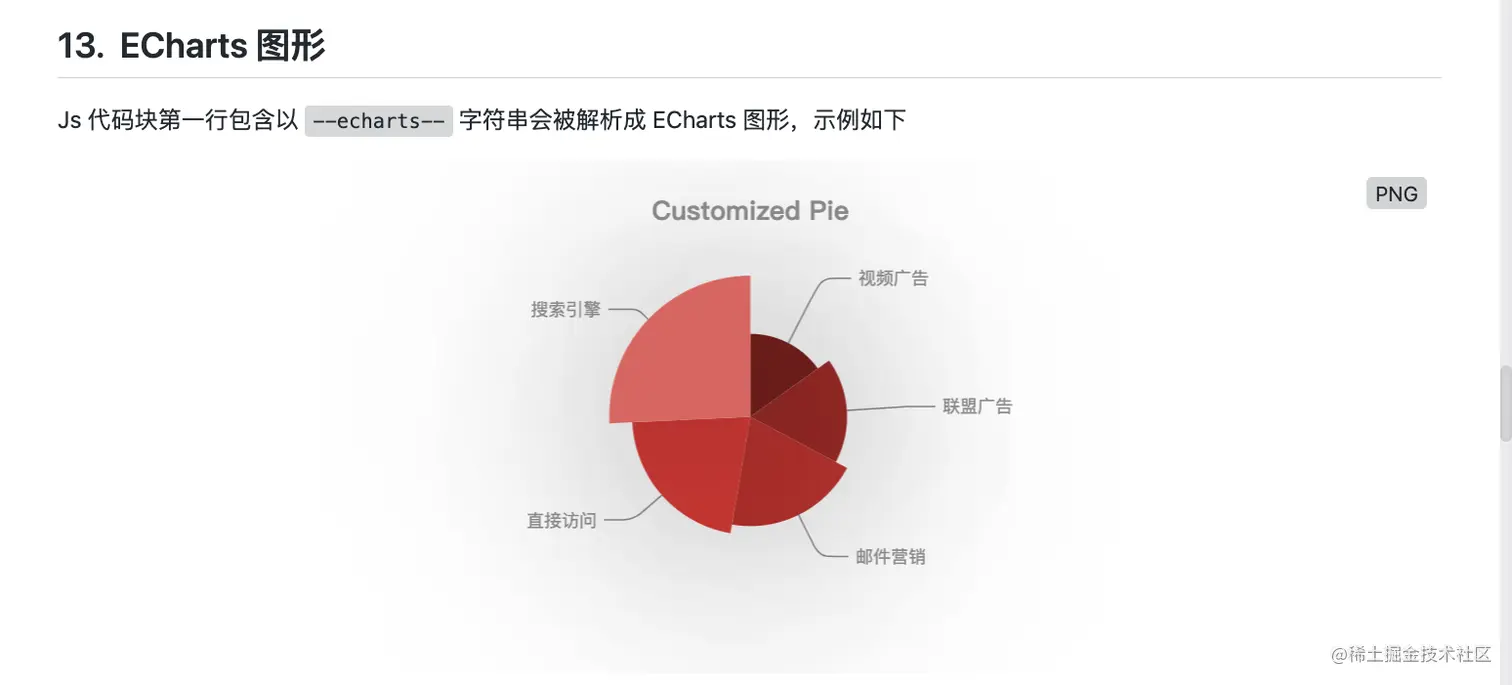Click the --echarts-- inline code snippet
The width and height of the screenshot is (1512, 685).
379,121
